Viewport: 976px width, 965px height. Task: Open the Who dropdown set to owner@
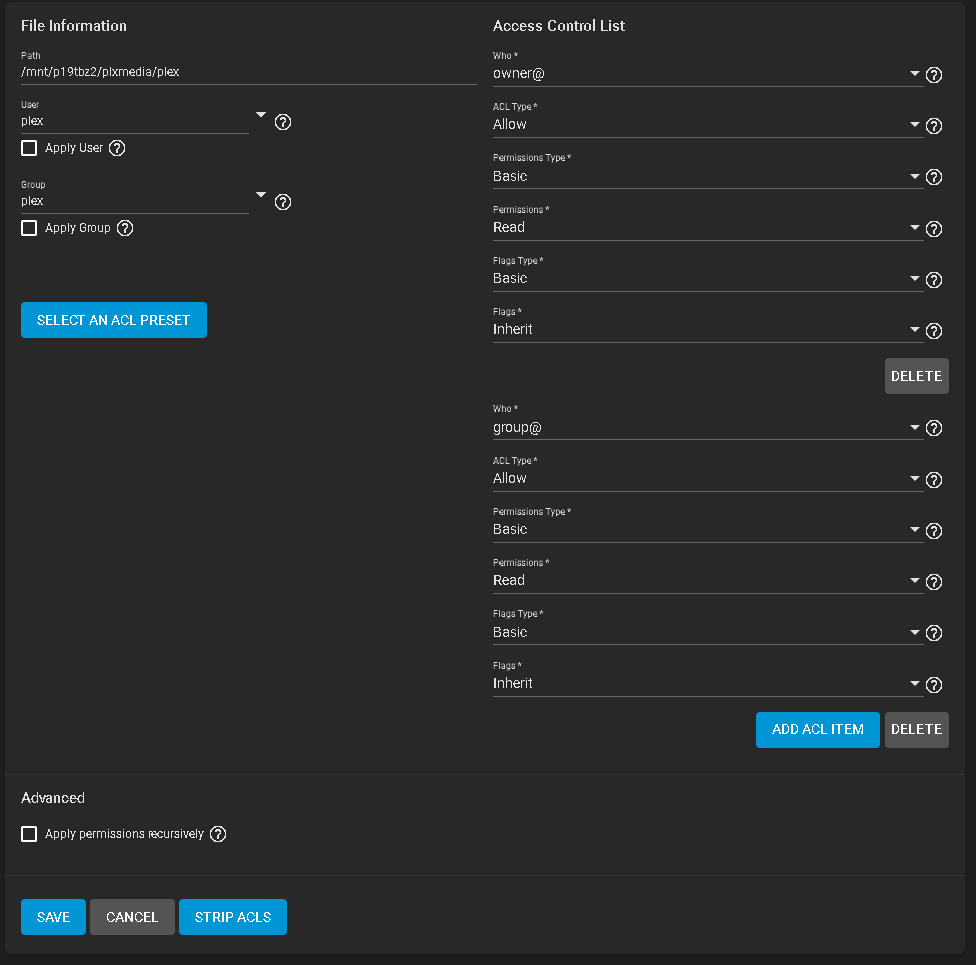pyautogui.click(x=708, y=73)
